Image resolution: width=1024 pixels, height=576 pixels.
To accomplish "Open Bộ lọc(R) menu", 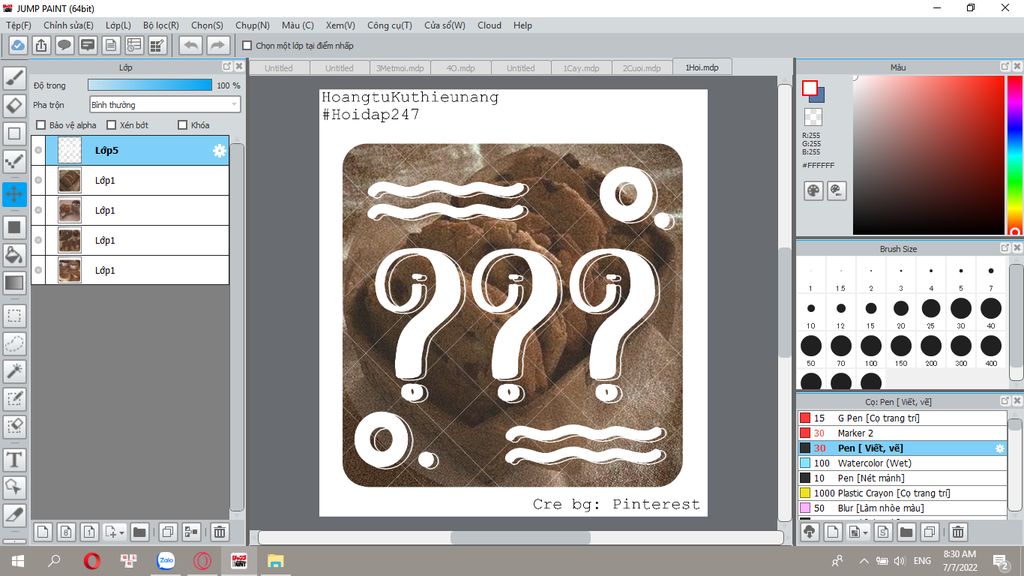I will click(161, 25).
